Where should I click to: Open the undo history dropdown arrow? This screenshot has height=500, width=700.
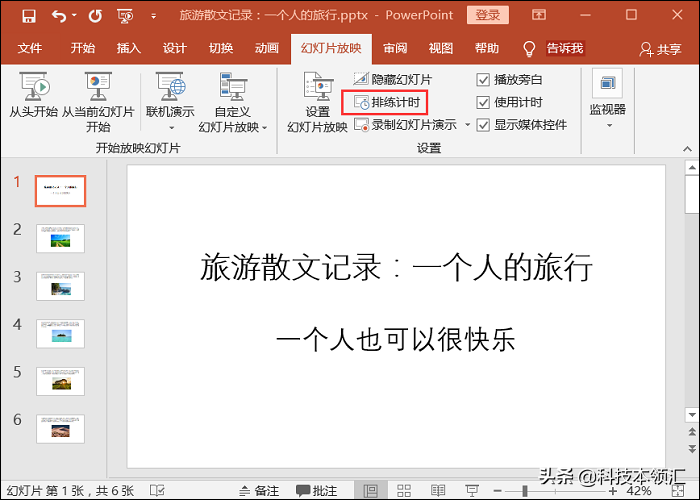pyautogui.click(x=74, y=16)
